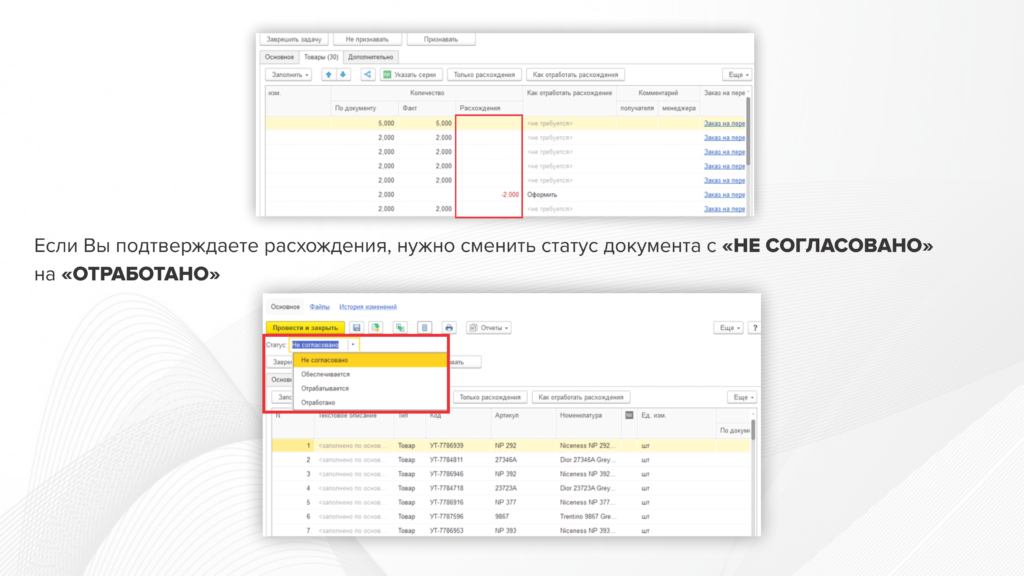Switch to the 'Товары (30)' tab
The image size is (1024, 576).
tap(321, 57)
